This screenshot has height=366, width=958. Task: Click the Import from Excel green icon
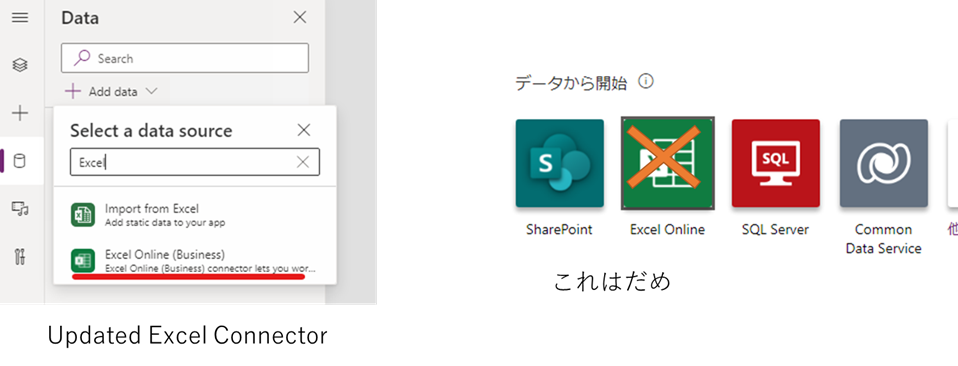coord(82,215)
